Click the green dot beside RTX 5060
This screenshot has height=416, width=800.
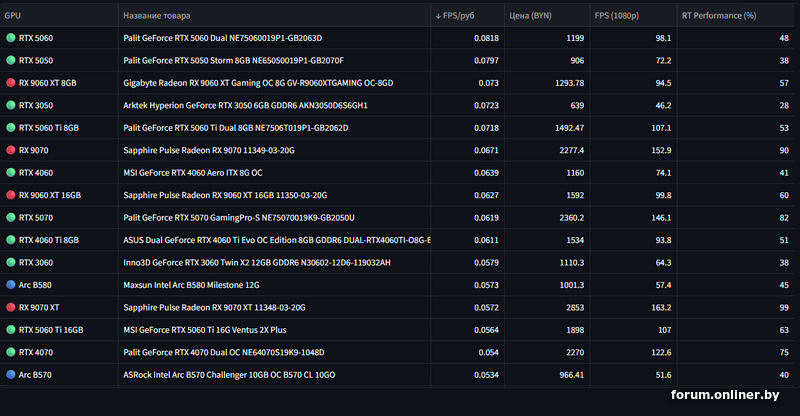tap(11, 38)
